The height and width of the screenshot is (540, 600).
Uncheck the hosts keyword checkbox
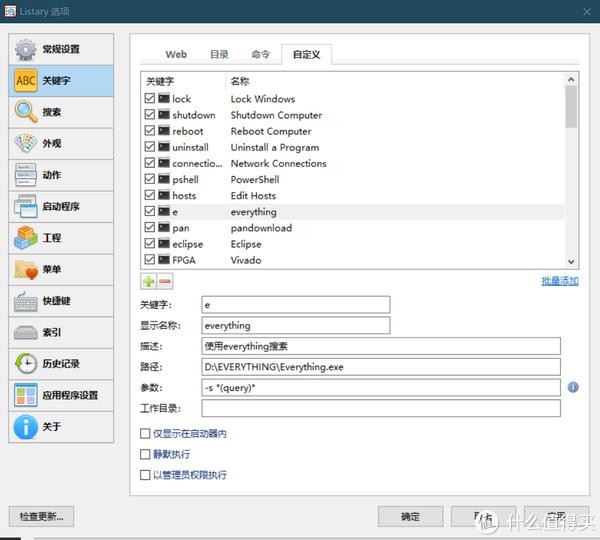pyautogui.click(x=150, y=195)
